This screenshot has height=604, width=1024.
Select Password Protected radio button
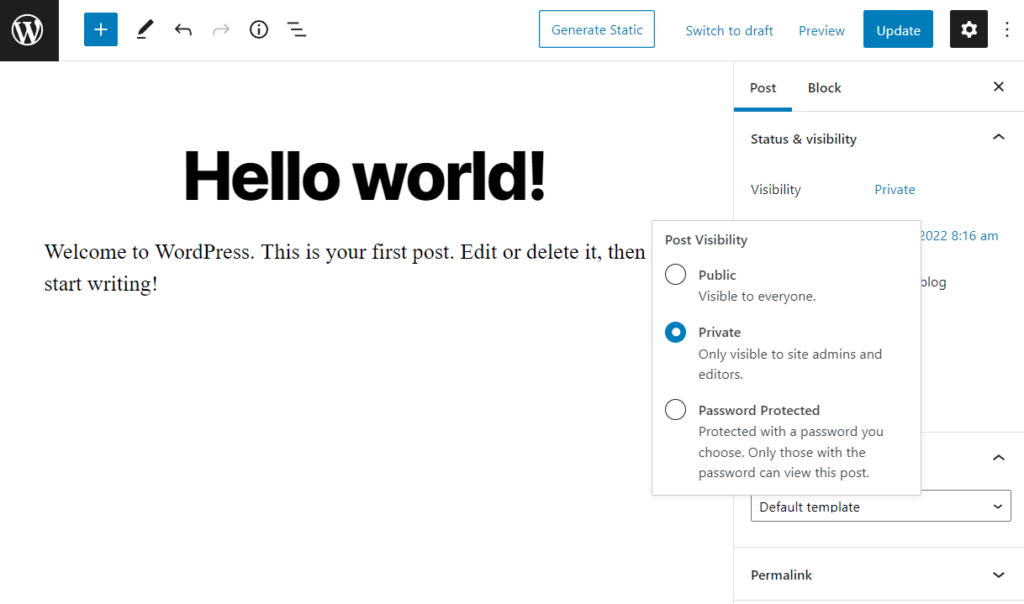click(675, 410)
